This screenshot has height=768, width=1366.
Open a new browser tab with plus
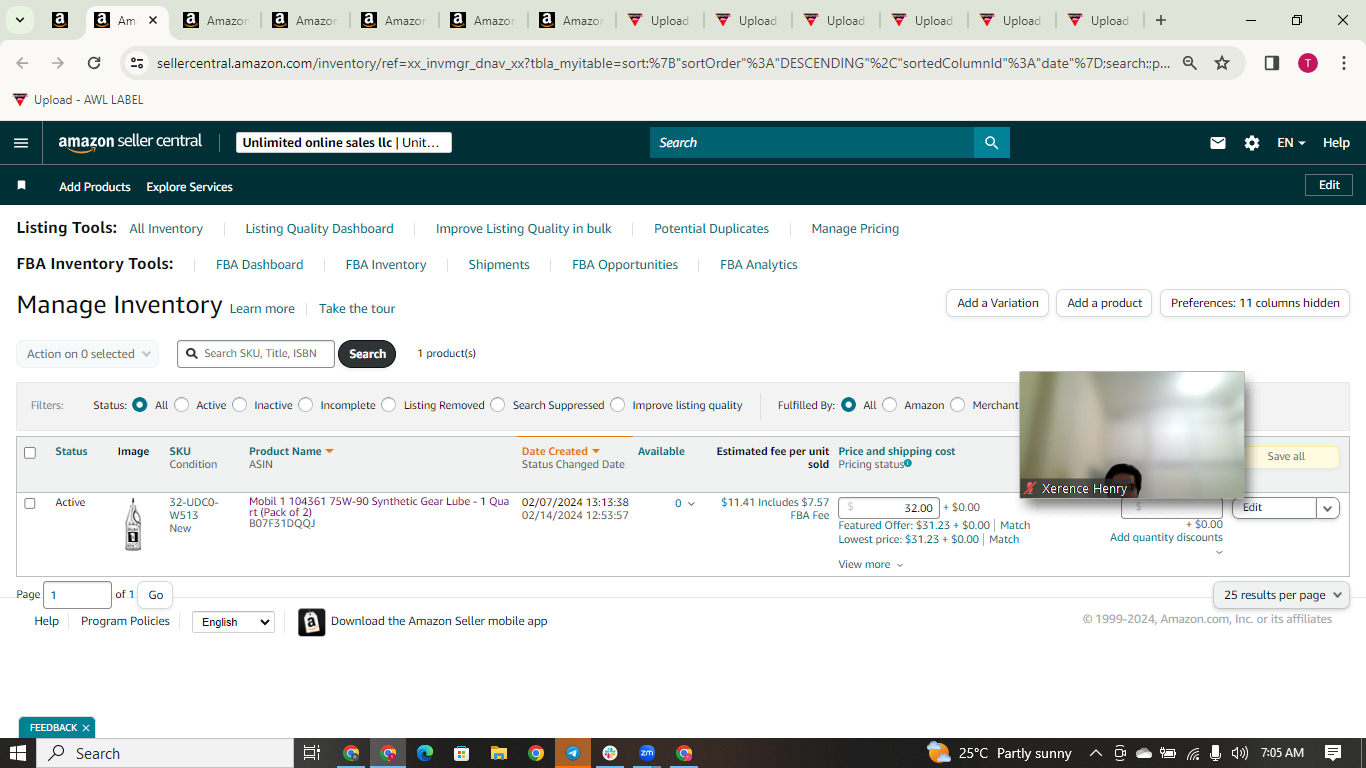pos(1160,20)
